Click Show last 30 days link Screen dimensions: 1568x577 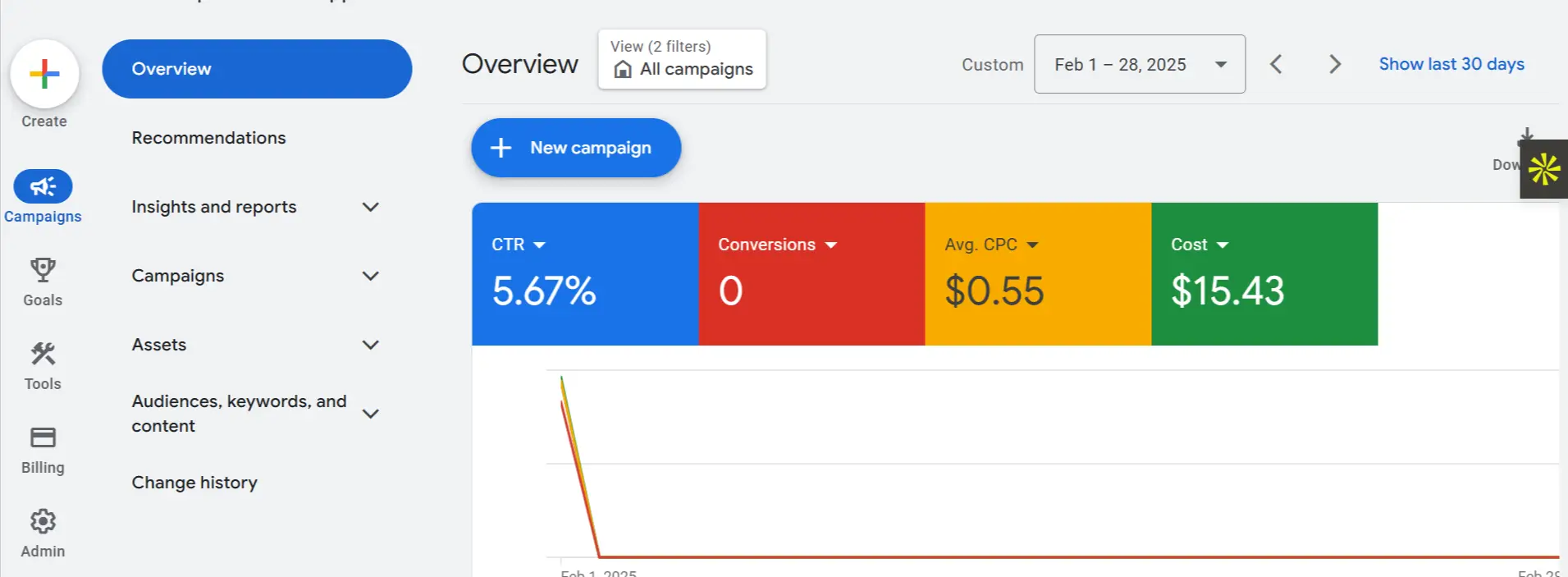point(1451,64)
